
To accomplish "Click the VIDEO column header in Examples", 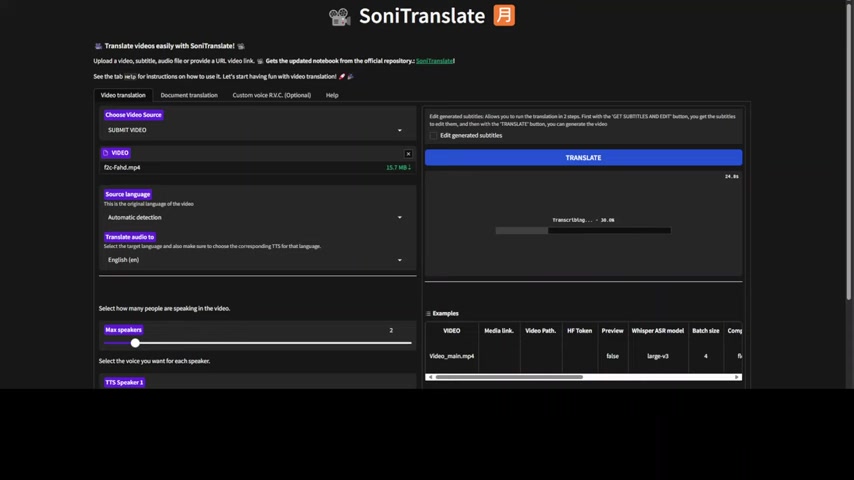I will point(452,331).
